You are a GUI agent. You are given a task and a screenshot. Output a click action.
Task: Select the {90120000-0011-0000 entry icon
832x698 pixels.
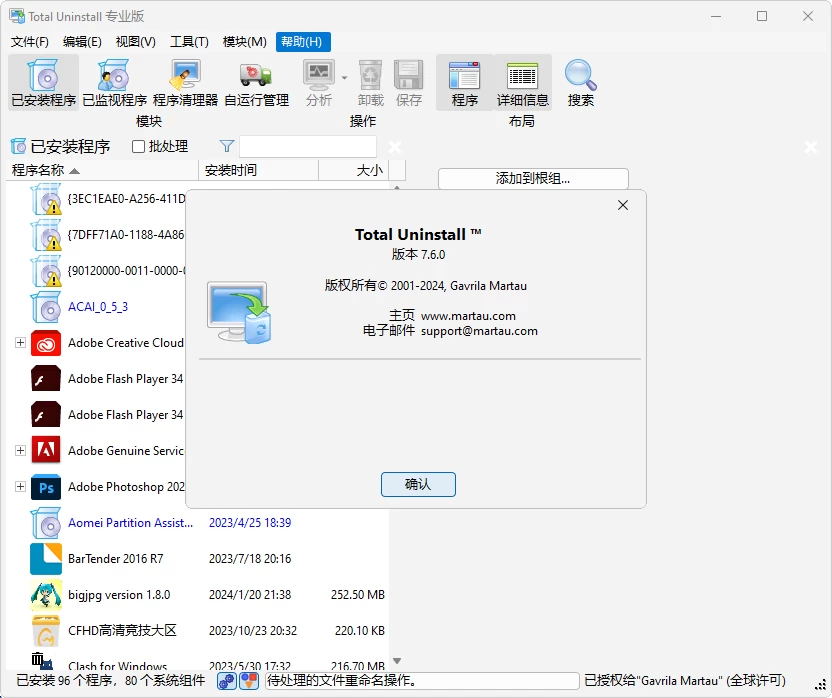coord(46,271)
